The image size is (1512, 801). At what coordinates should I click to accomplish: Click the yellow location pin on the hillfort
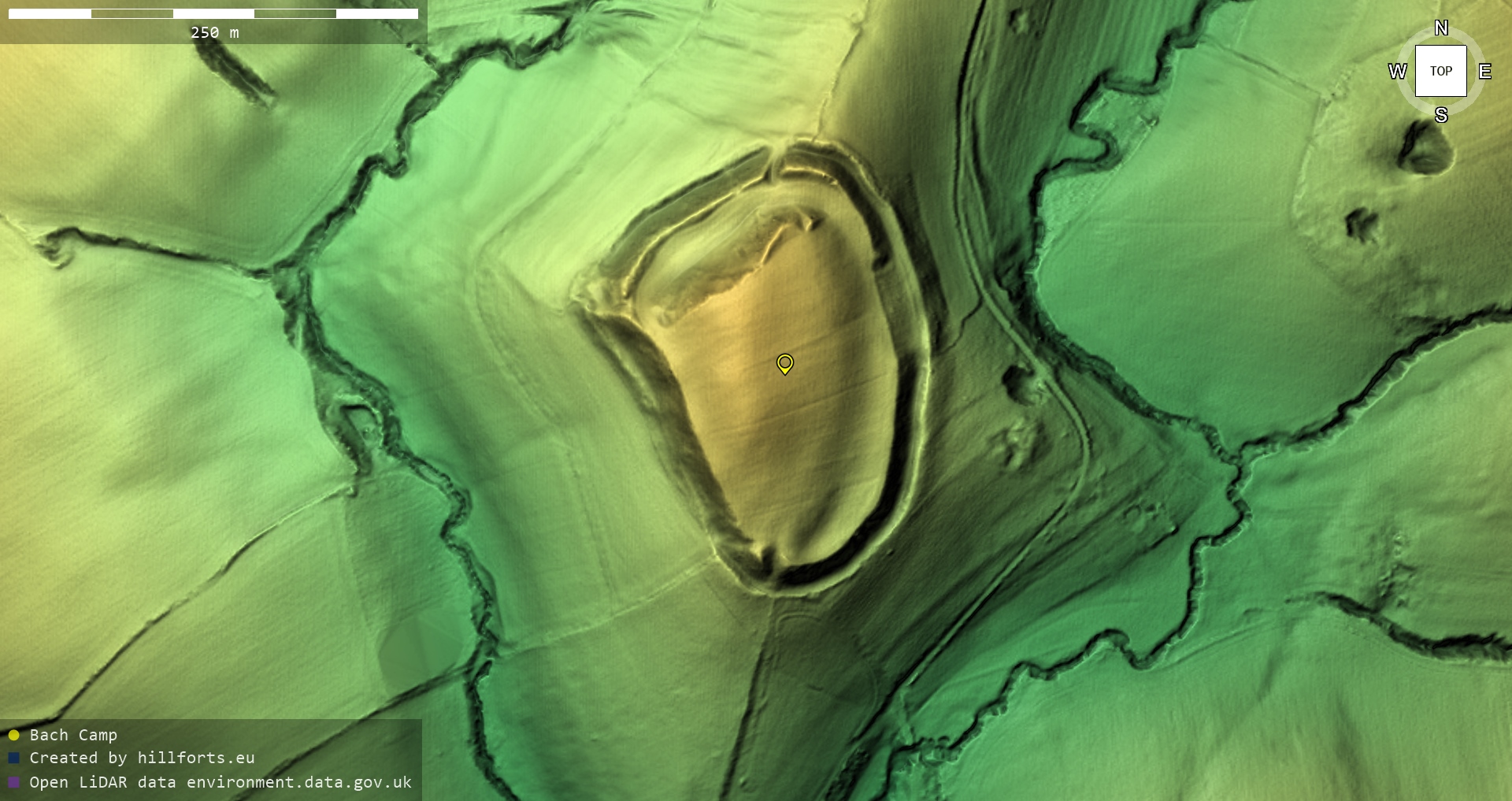click(x=784, y=363)
